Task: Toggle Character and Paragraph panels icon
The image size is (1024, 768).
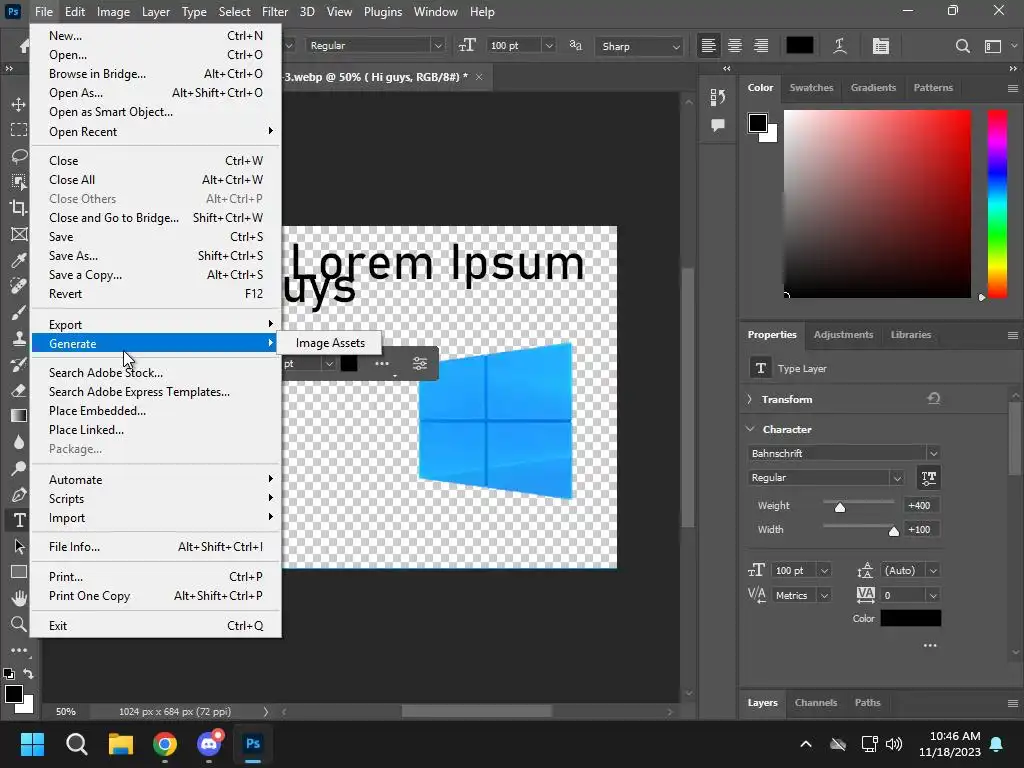Action: point(880,46)
